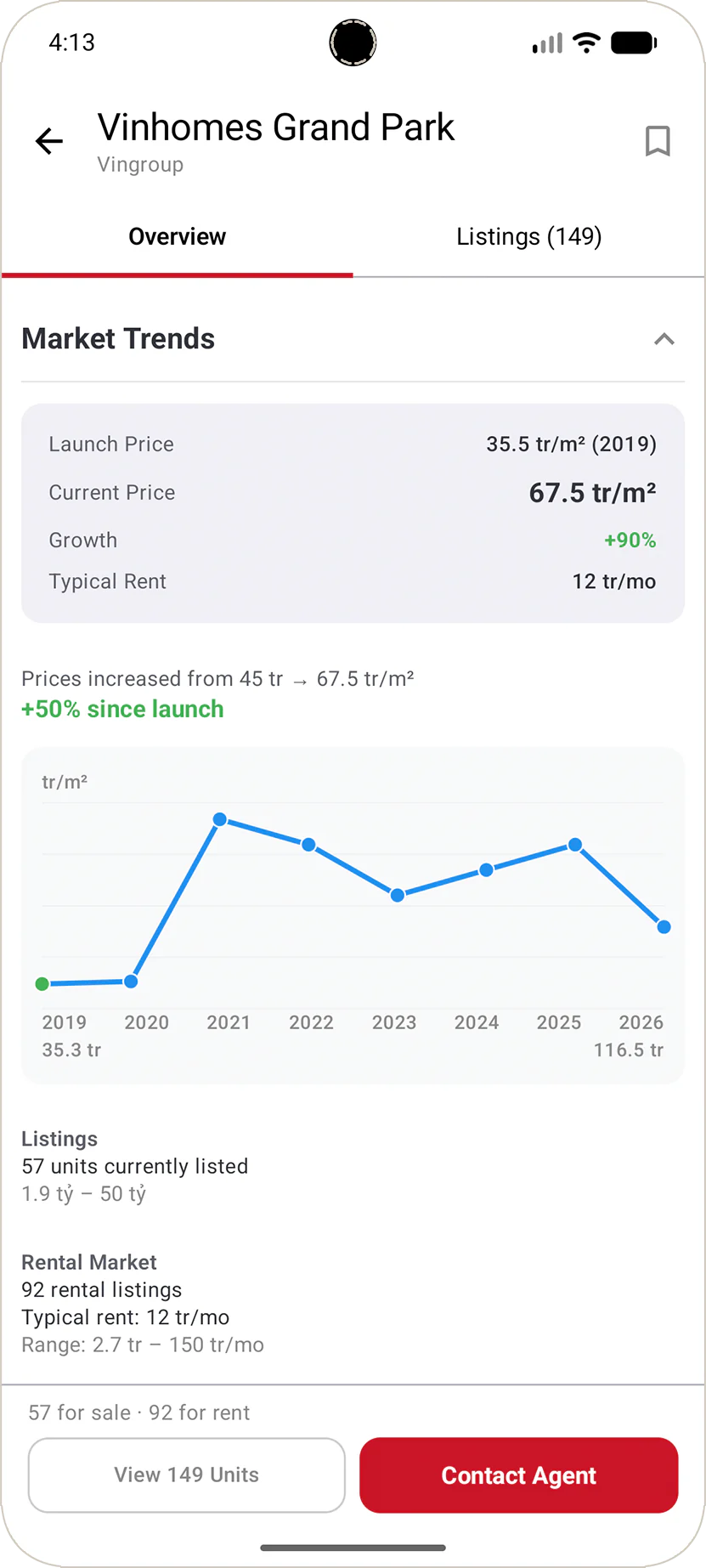
Task: Tap the 2025 chart data point
Action: 575,845
